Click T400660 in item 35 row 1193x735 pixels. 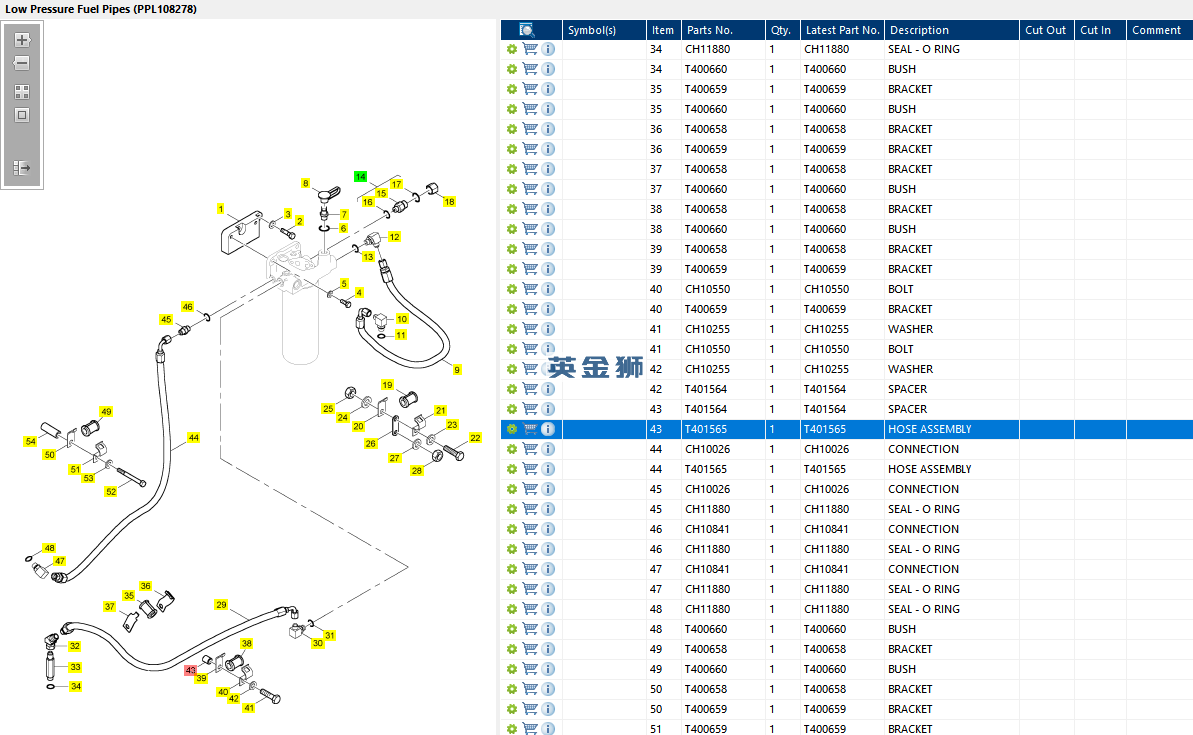[706, 109]
